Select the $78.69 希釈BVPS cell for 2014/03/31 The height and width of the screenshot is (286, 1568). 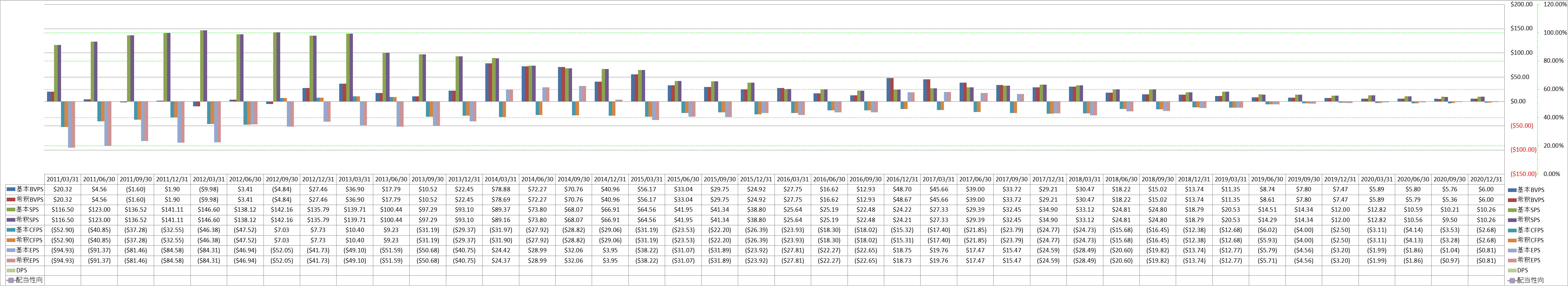[501, 200]
